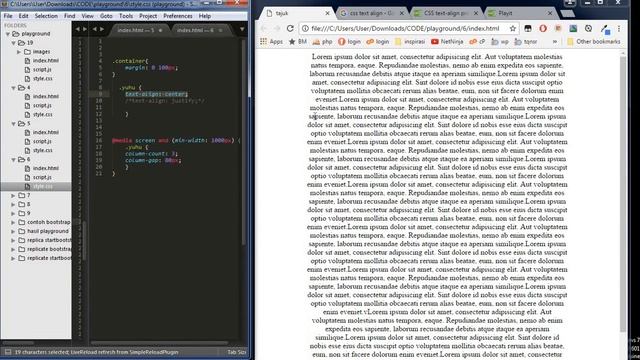Screen dimensions: 640x360
Task: Select the highlighted style.css in folder 6
Action: click(42, 186)
